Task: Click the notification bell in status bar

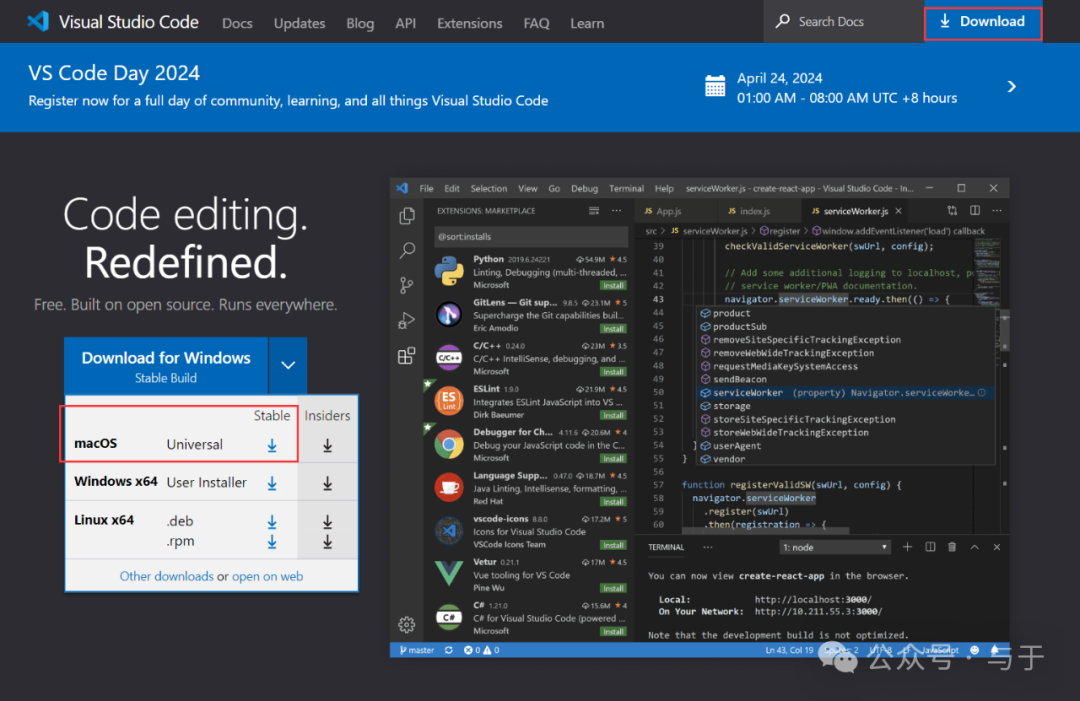Action: point(995,650)
